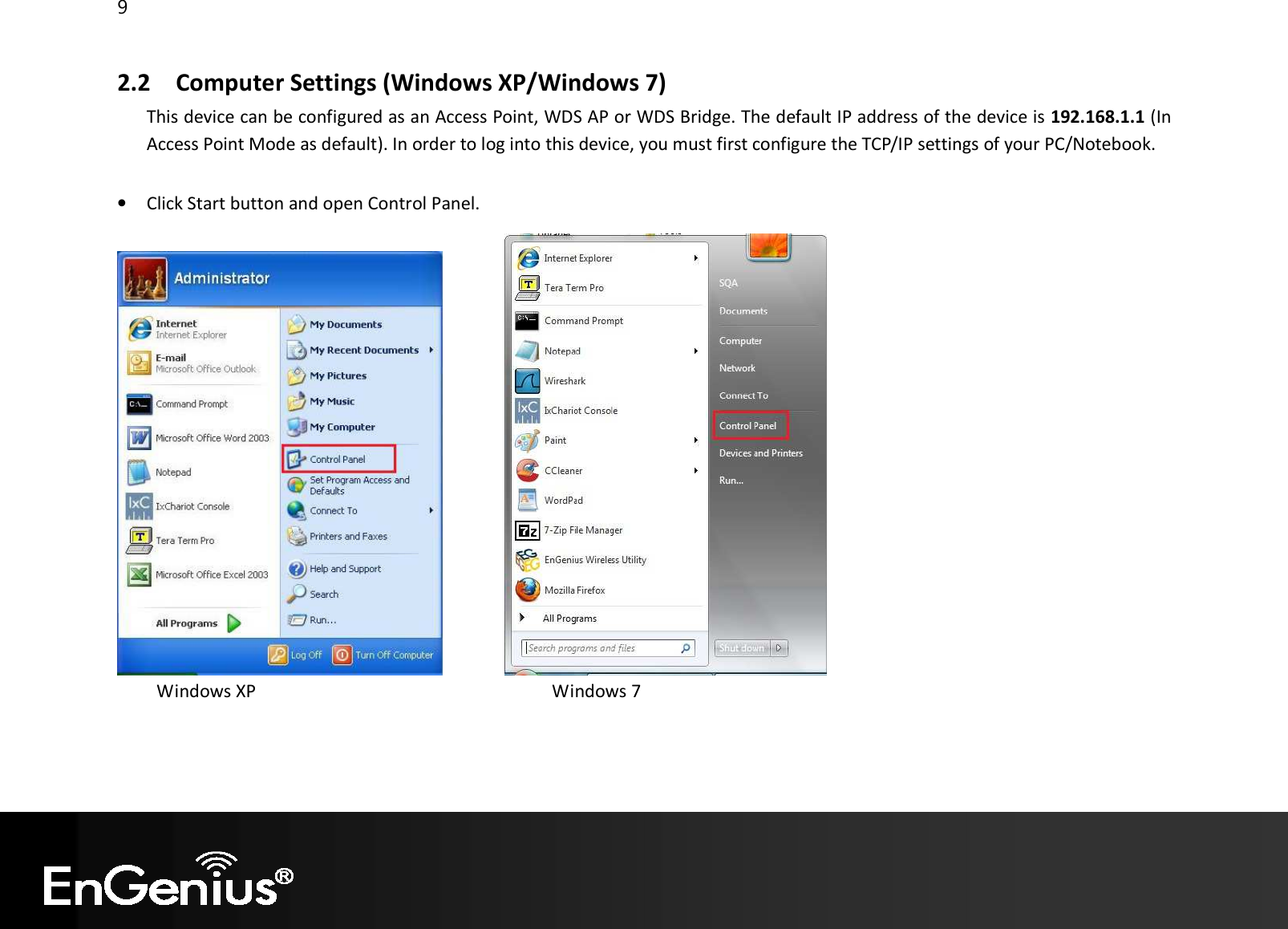
Task: Click the My Music folder icon
Action: [297, 401]
